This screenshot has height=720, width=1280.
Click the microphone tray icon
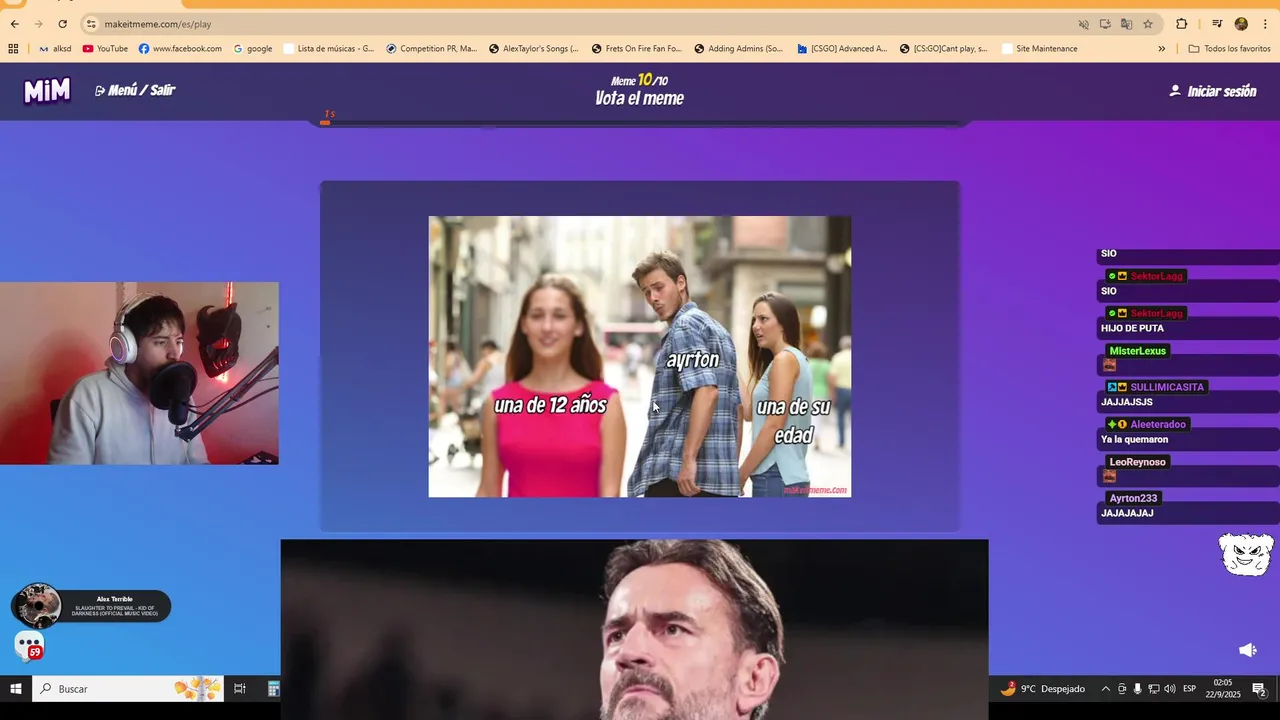(x=1137, y=689)
